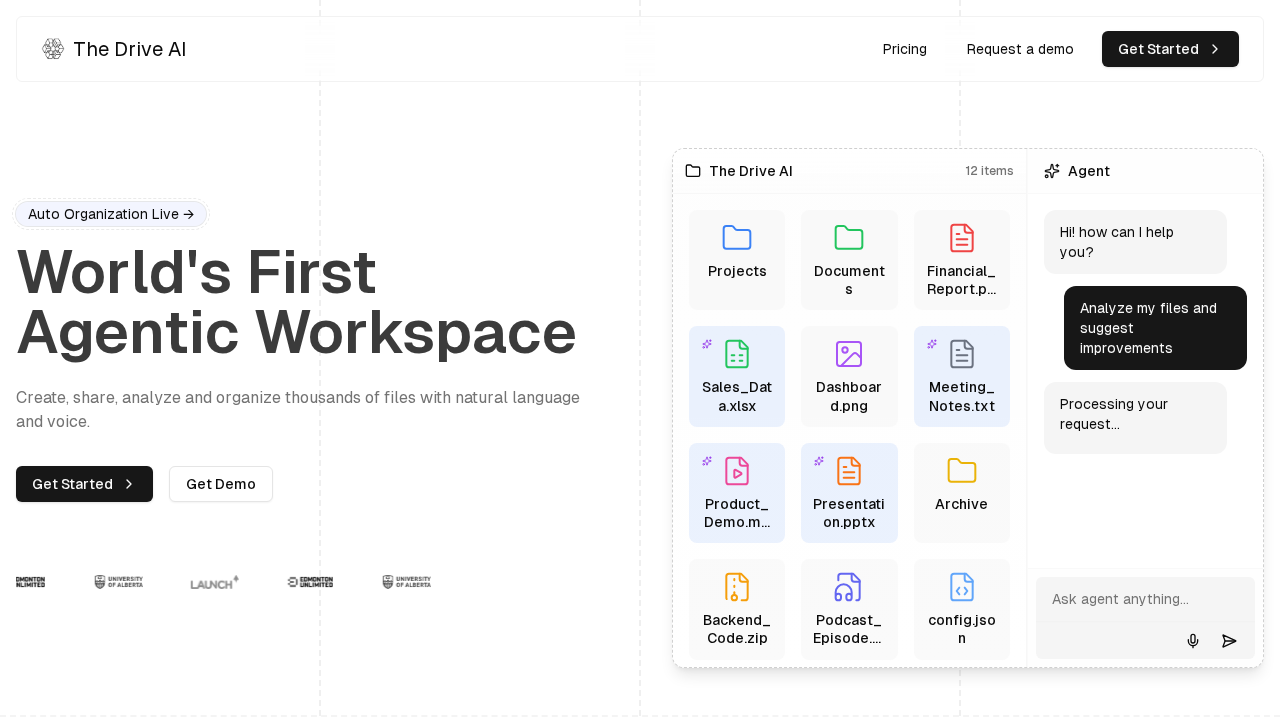Open the yellow Archive folder
The height and width of the screenshot is (720, 1280).
point(961,492)
